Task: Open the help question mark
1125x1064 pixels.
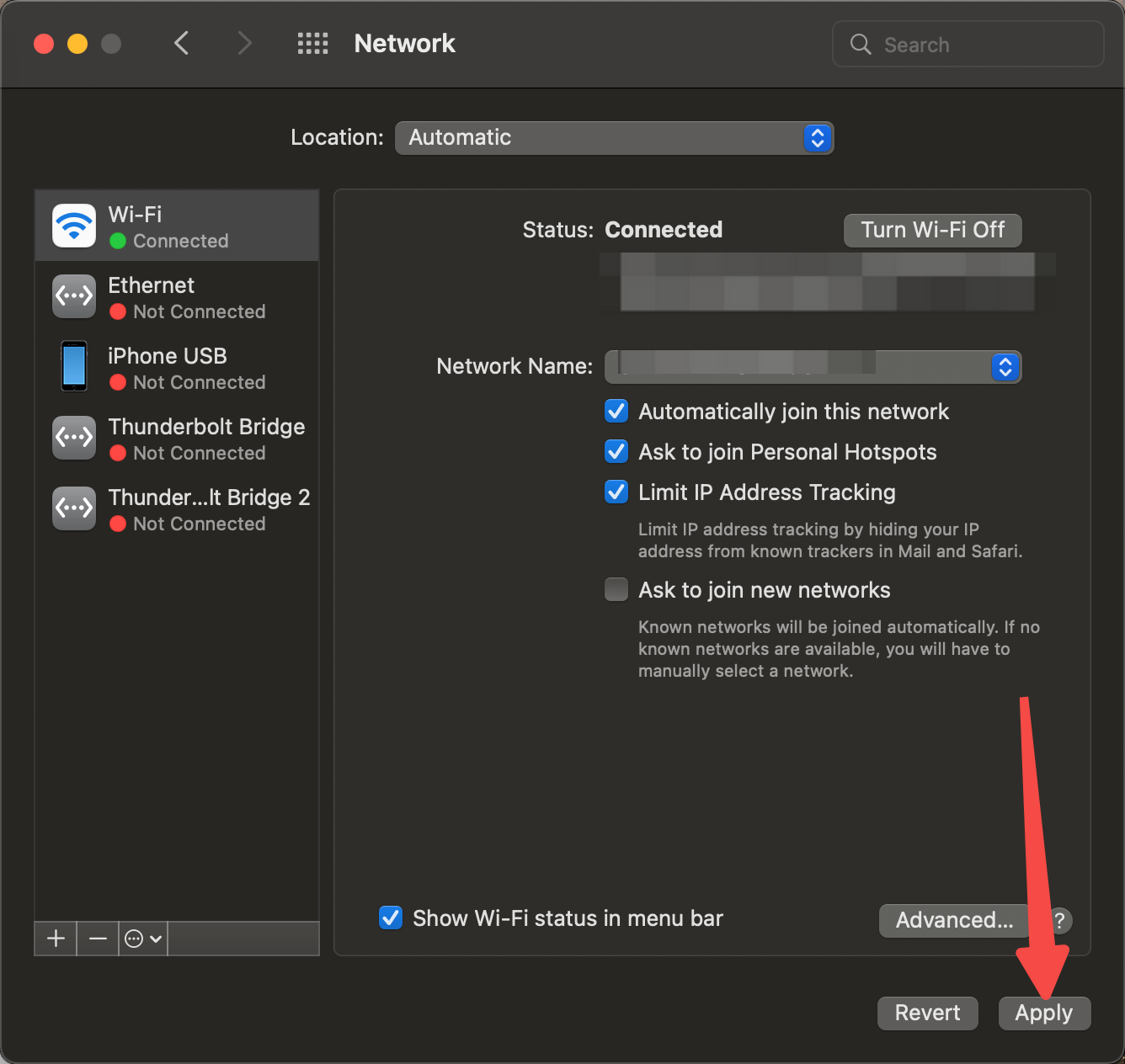Action: 1060,920
